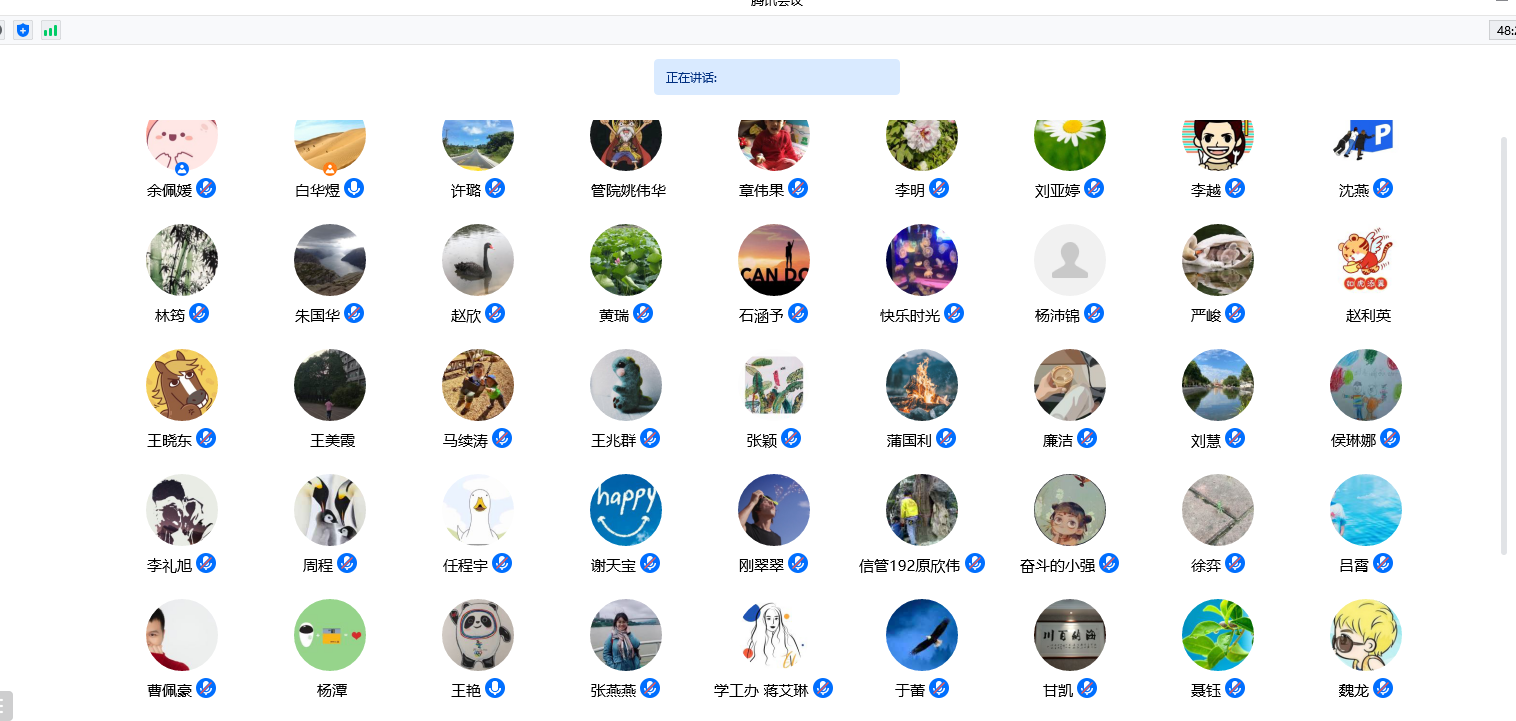Click the muted mic icon beside 信管192原欣伟
The image size is (1516, 721).
[975, 563]
